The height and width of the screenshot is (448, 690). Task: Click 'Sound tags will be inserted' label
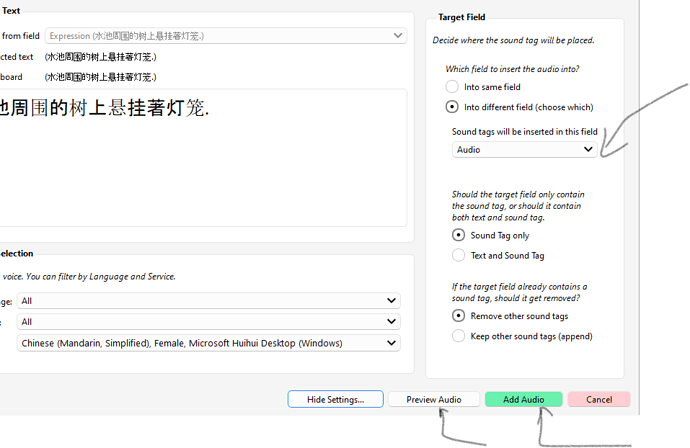[524, 132]
